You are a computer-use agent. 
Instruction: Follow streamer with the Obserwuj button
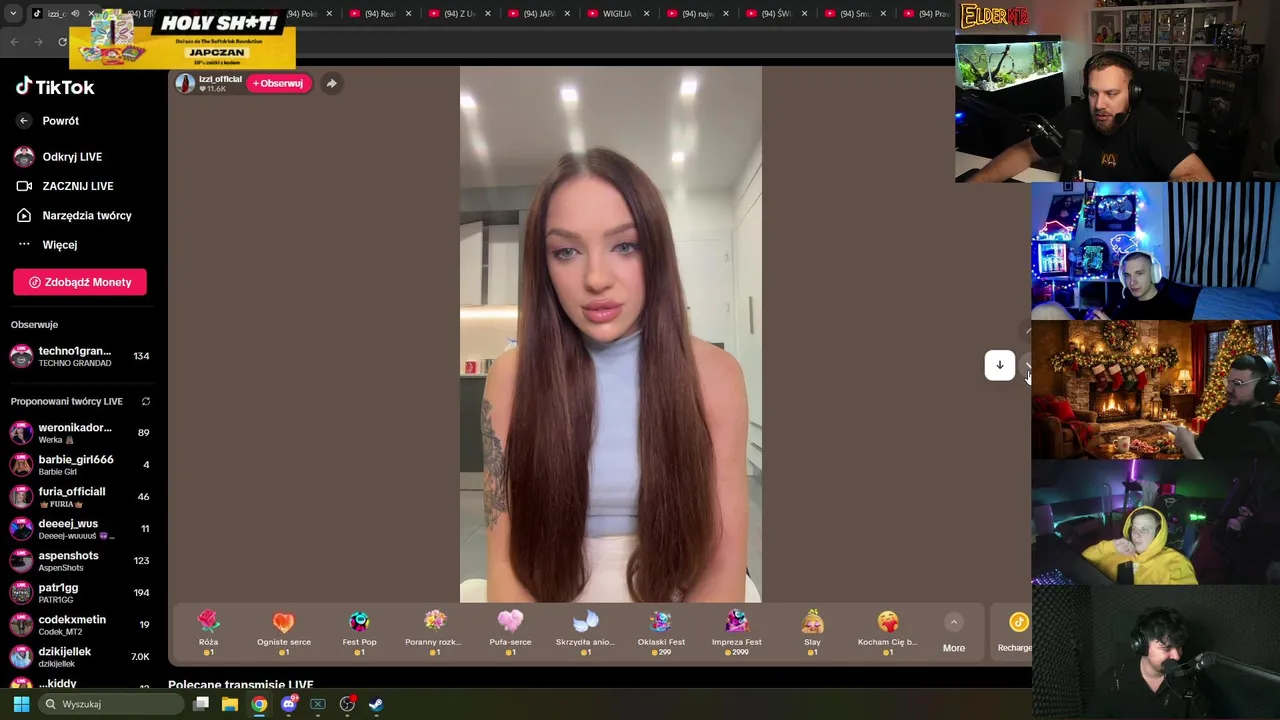[x=277, y=83]
